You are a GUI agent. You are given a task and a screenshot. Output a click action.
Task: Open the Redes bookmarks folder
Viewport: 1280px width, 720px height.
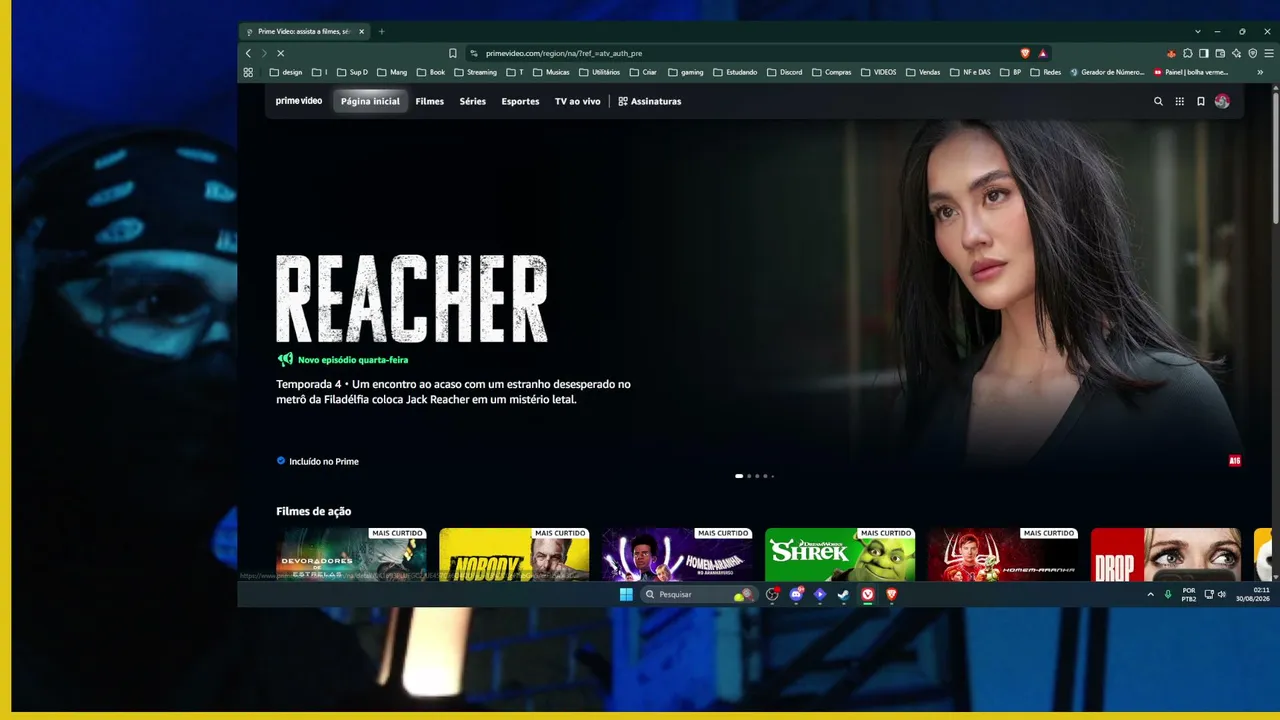pos(1045,72)
